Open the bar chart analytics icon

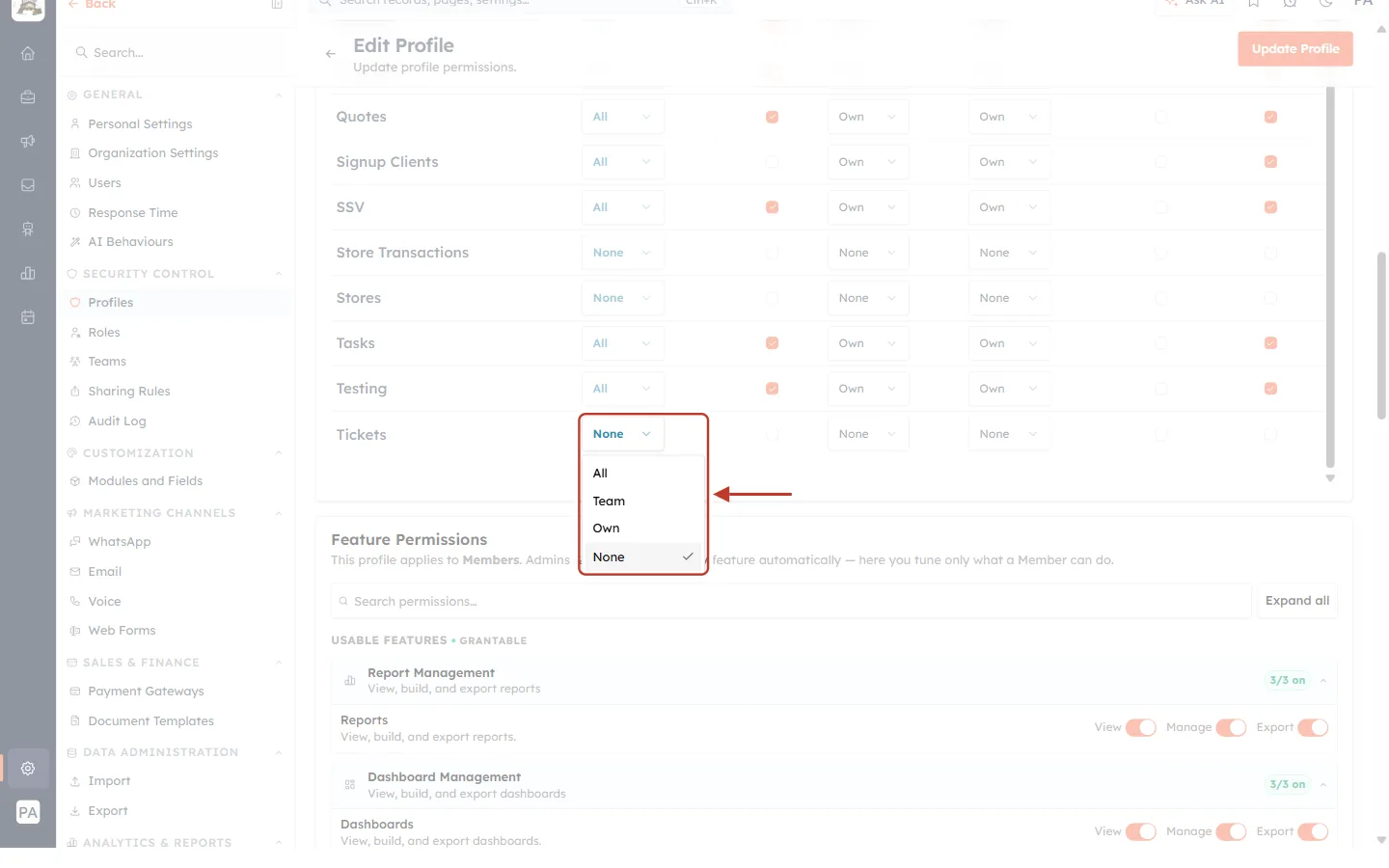click(28, 273)
